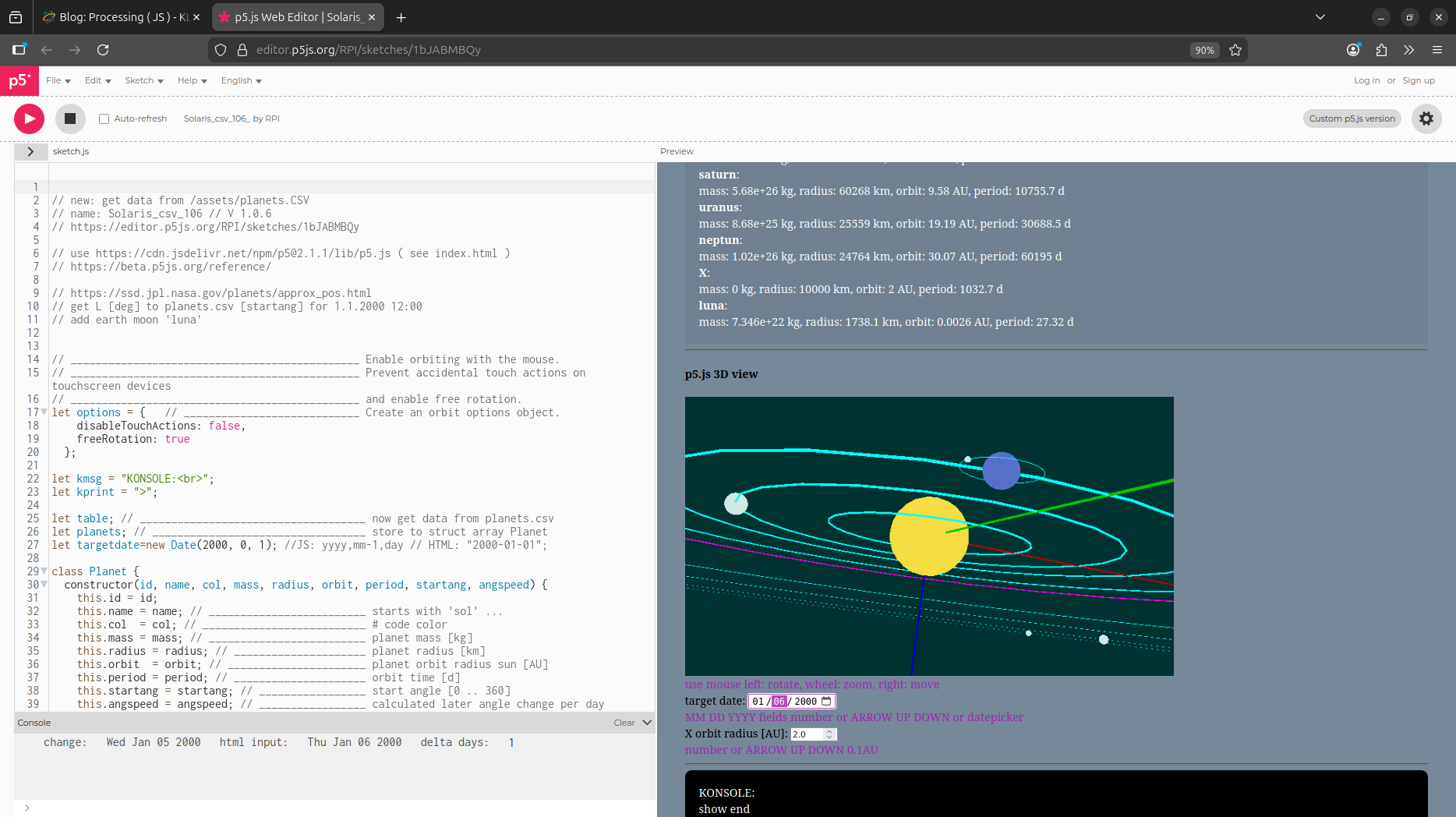Fold the options code block at line 17
Screen dimensions: 1456x817
(x=44, y=412)
